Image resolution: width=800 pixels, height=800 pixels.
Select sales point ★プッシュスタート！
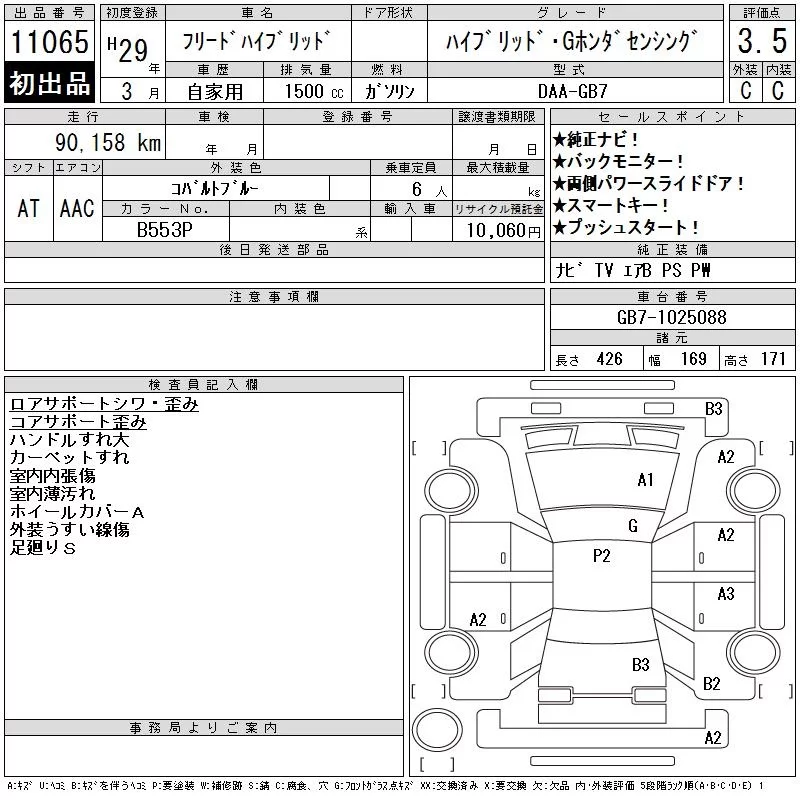click(x=626, y=227)
